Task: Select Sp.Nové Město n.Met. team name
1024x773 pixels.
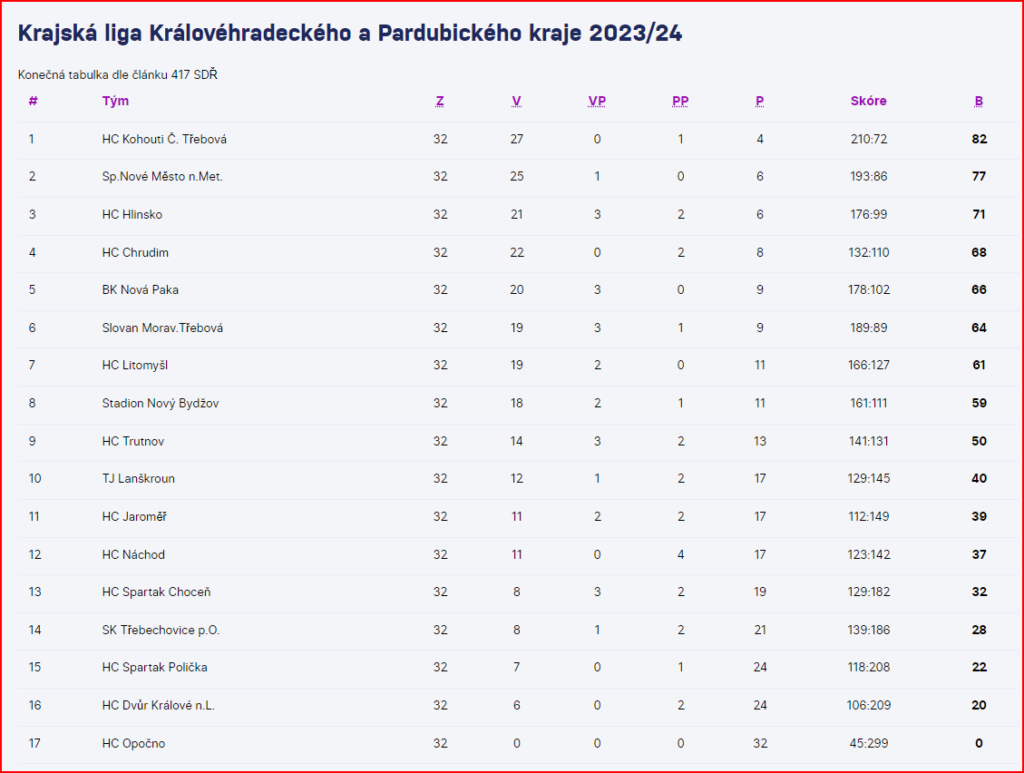Action: (162, 177)
